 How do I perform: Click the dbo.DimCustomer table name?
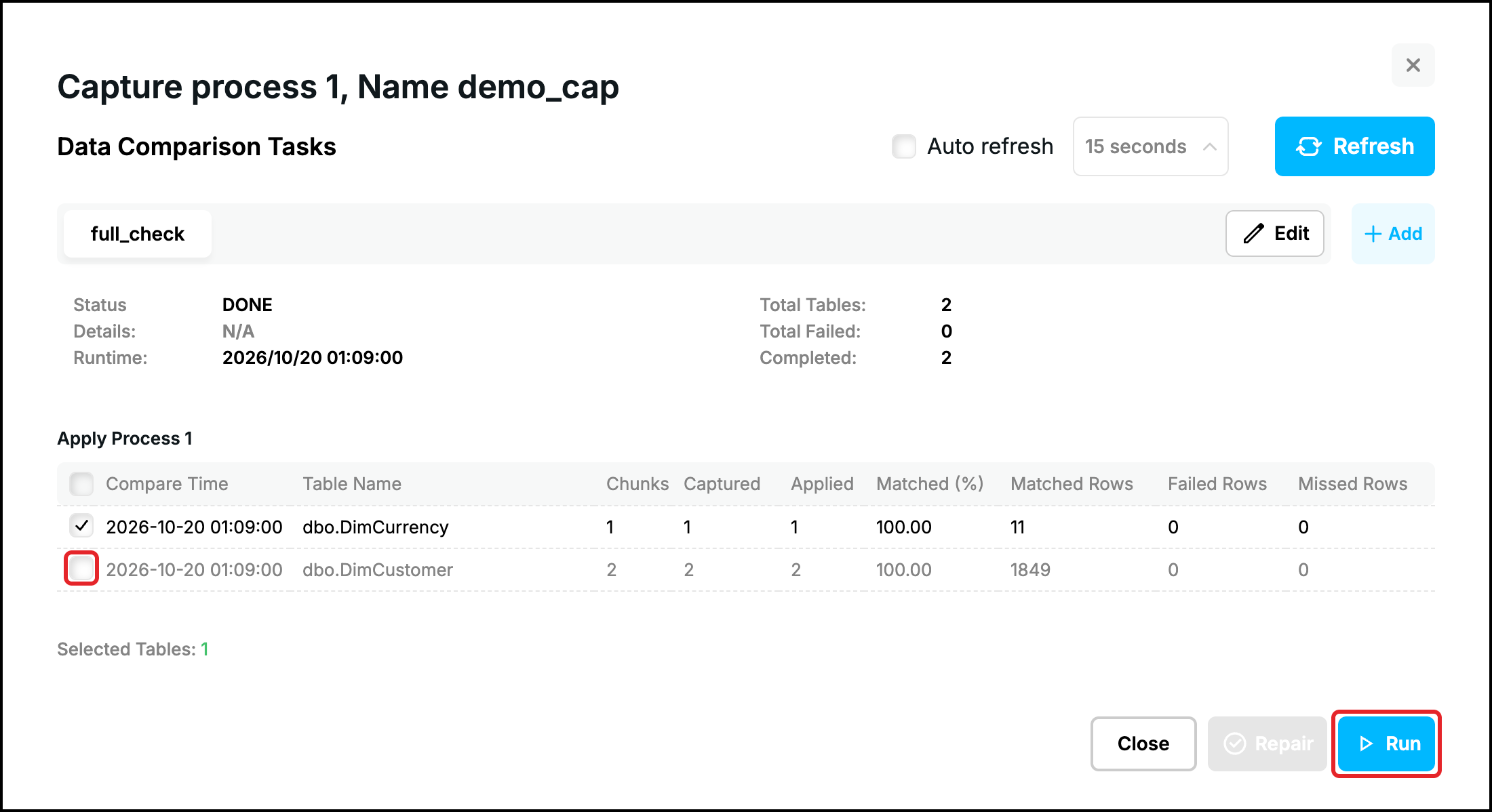378,570
